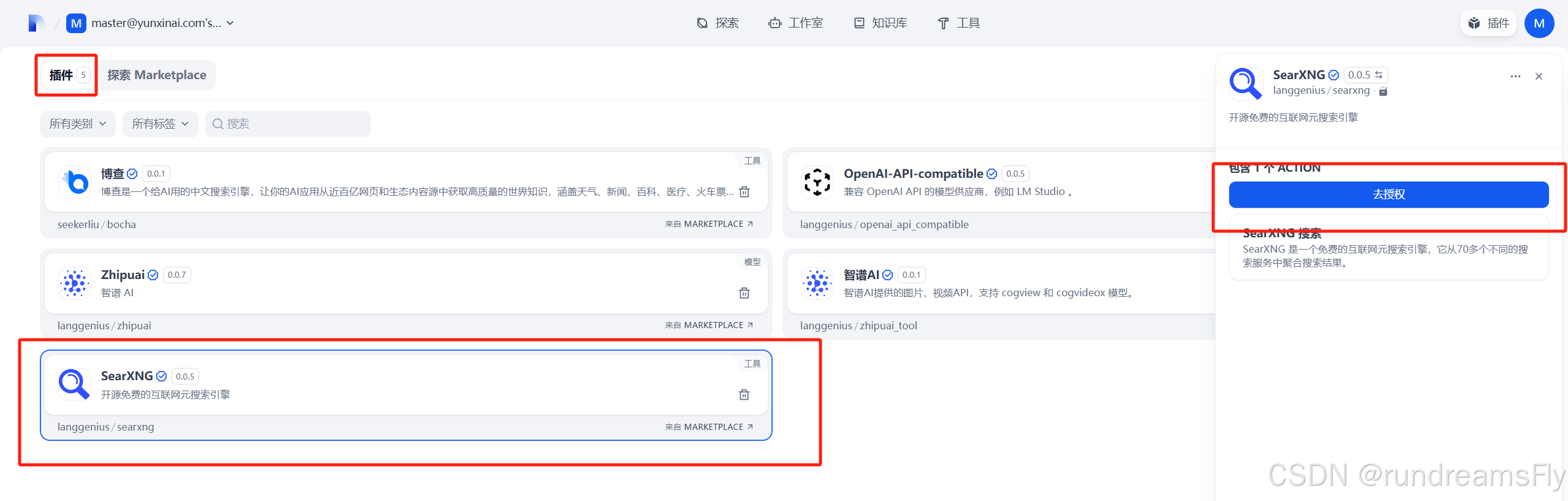1568x501 pixels.
Task: Click verified badge on SearXNG card
Action: (161, 377)
